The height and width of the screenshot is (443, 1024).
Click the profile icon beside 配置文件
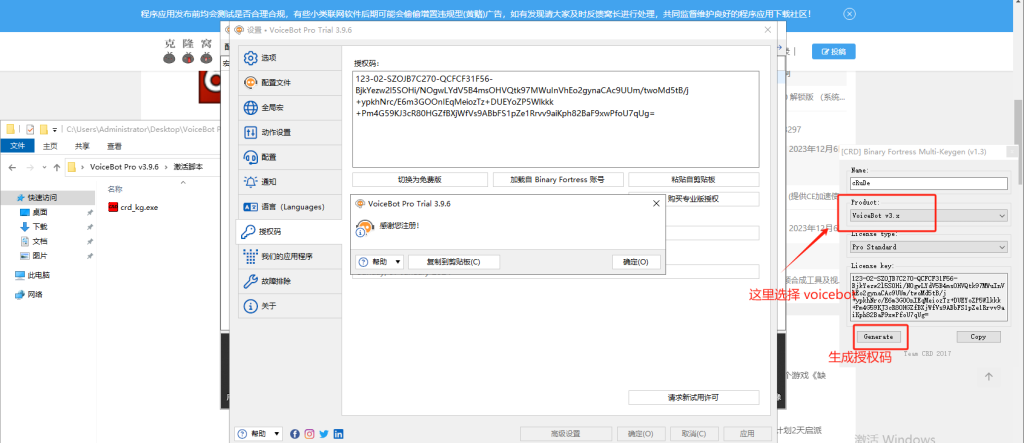[250, 83]
